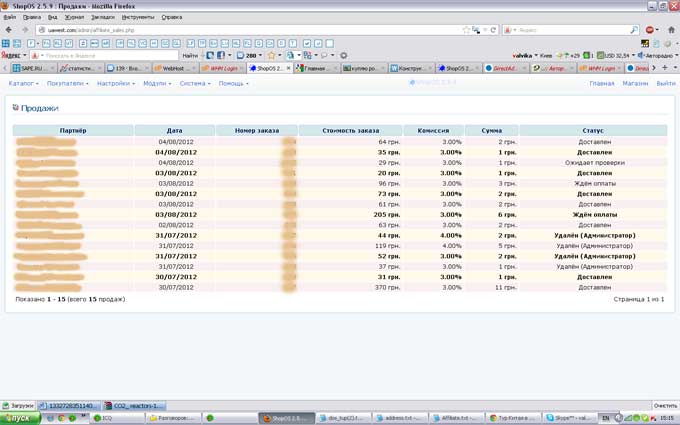The height and width of the screenshot is (425, 680).
Task: Expand the Покупатели dropdown menu
Action: [68, 83]
